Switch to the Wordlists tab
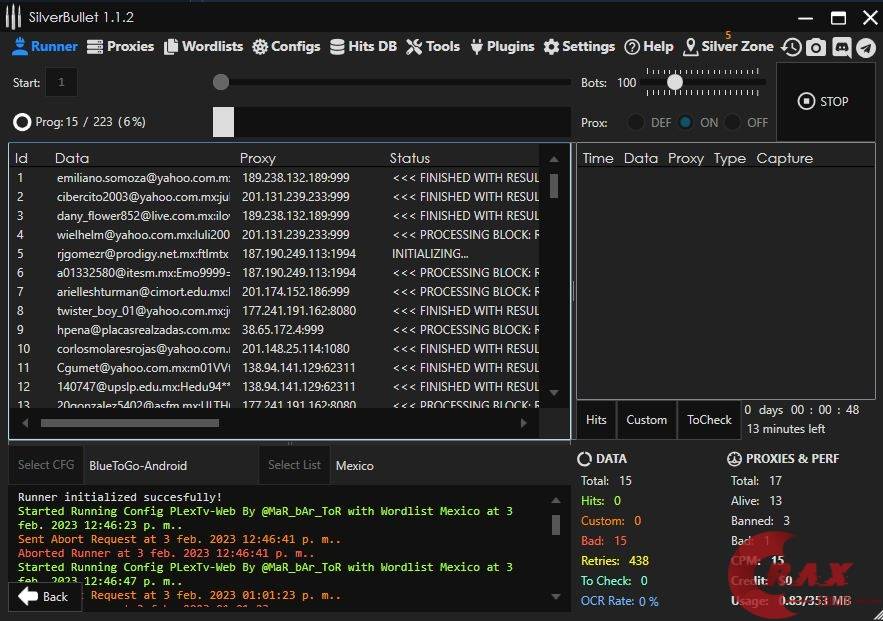Viewport: 883px width, 621px height. [203, 46]
